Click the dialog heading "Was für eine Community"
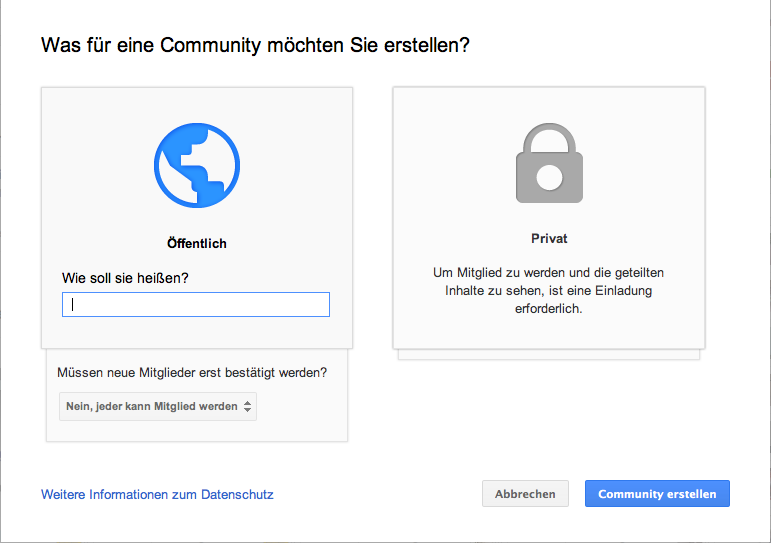This screenshot has height=543, width=771. 255,46
